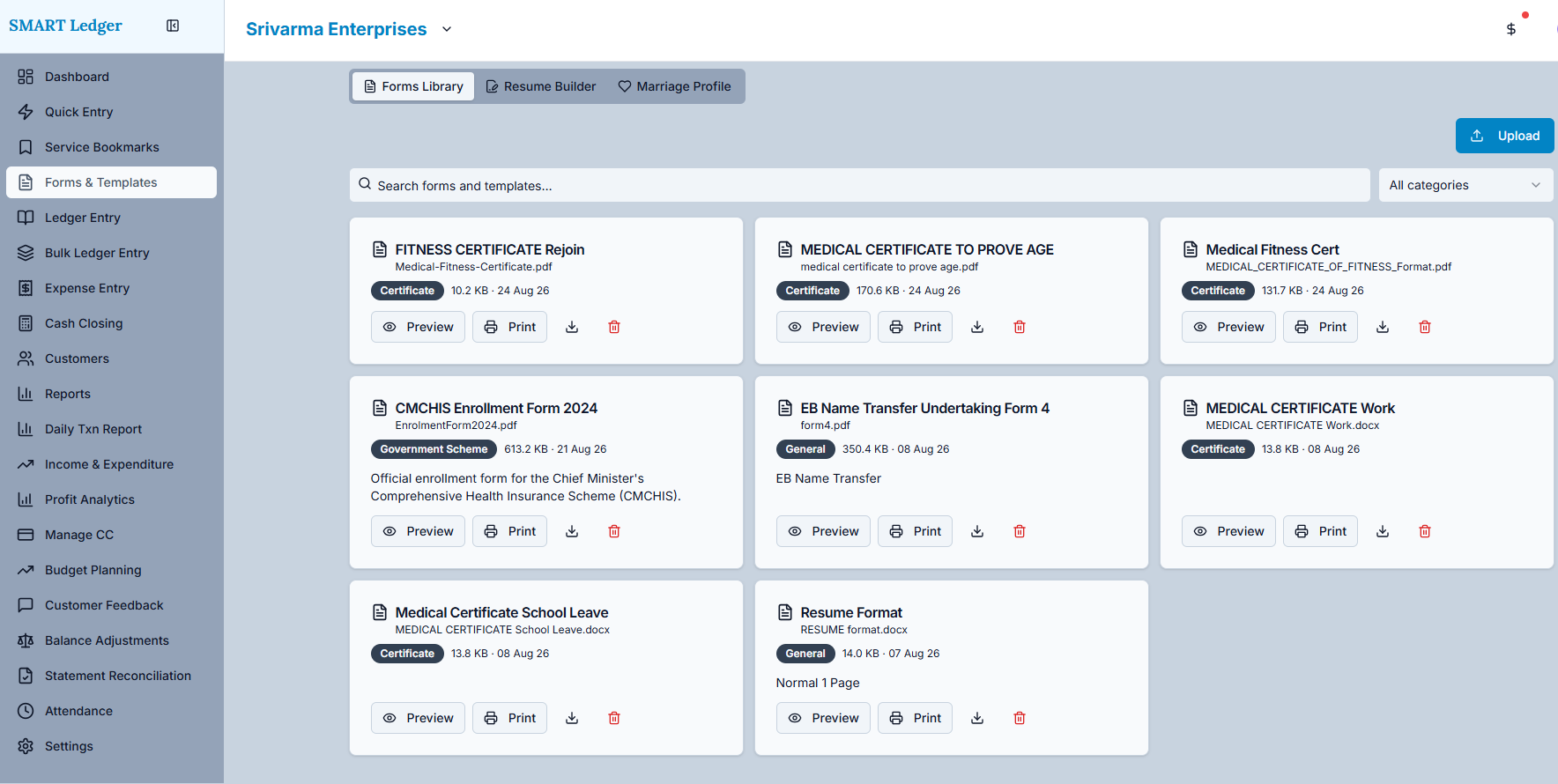Switch to the Forms Library tab
Image resolution: width=1558 pixels, height=784 pixels.
pos(413,86)
